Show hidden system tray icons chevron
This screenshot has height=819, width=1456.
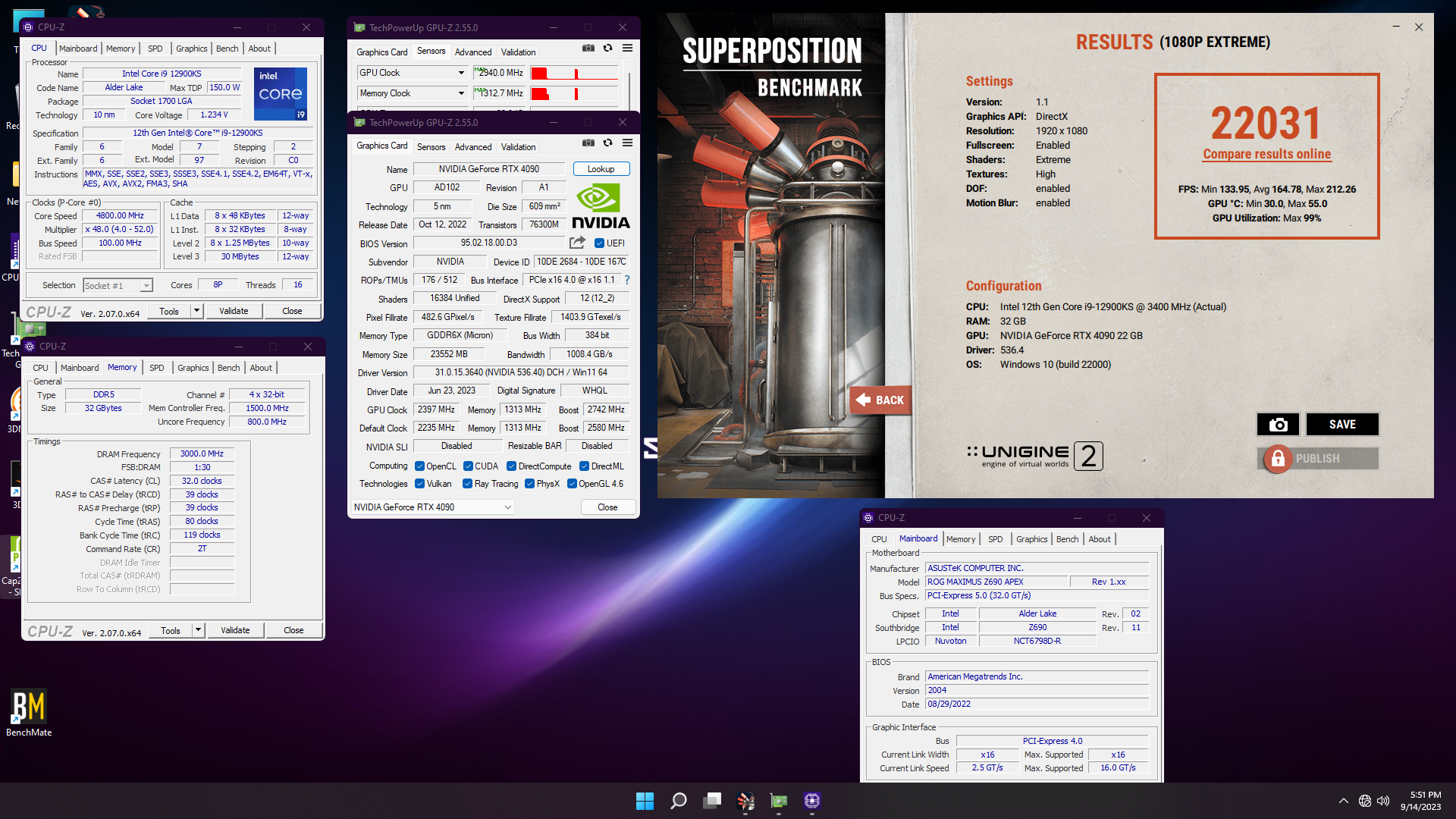(1343, 801)
